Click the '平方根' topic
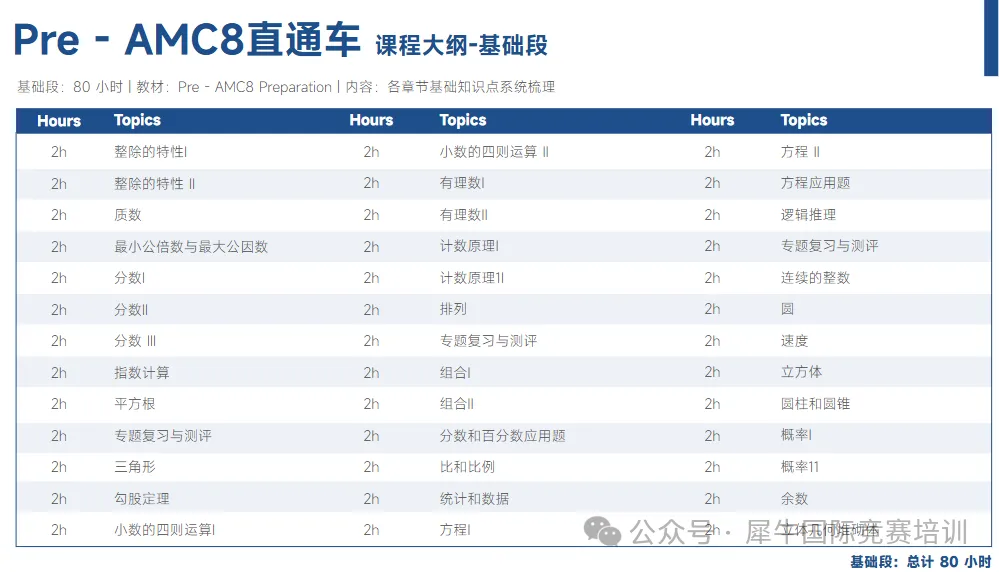 tap(134, 404)
